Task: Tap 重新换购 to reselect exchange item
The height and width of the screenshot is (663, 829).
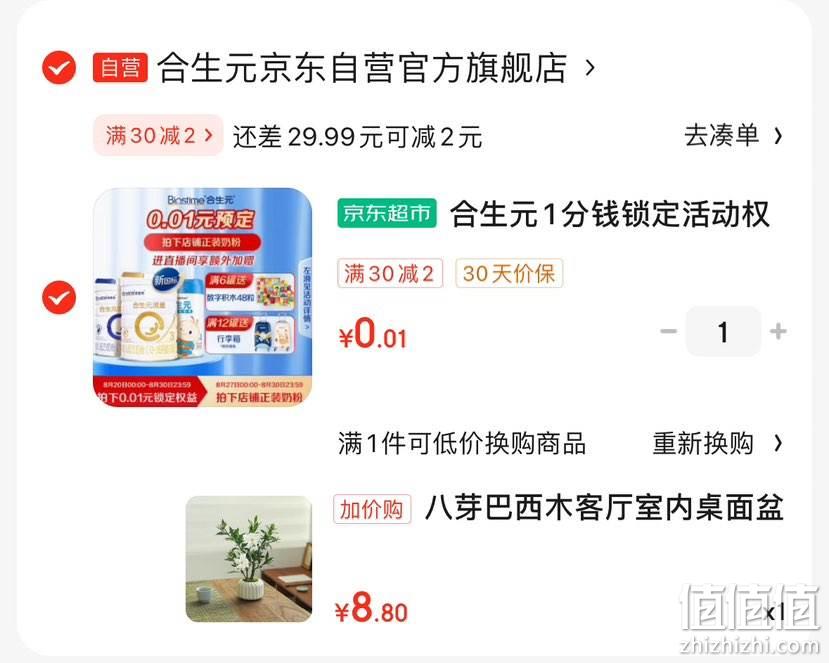Action: click(703, 443)
